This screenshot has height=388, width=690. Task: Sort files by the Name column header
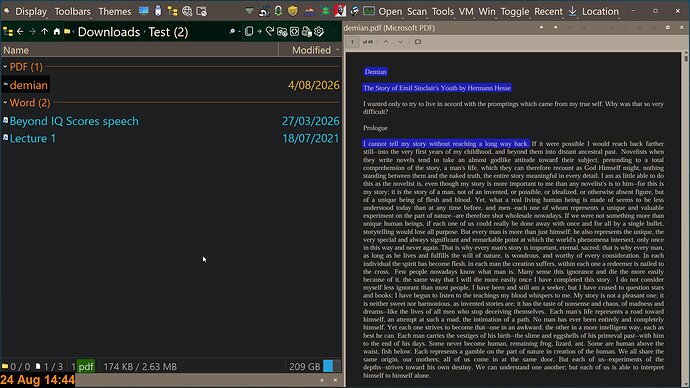click(139, 50)
